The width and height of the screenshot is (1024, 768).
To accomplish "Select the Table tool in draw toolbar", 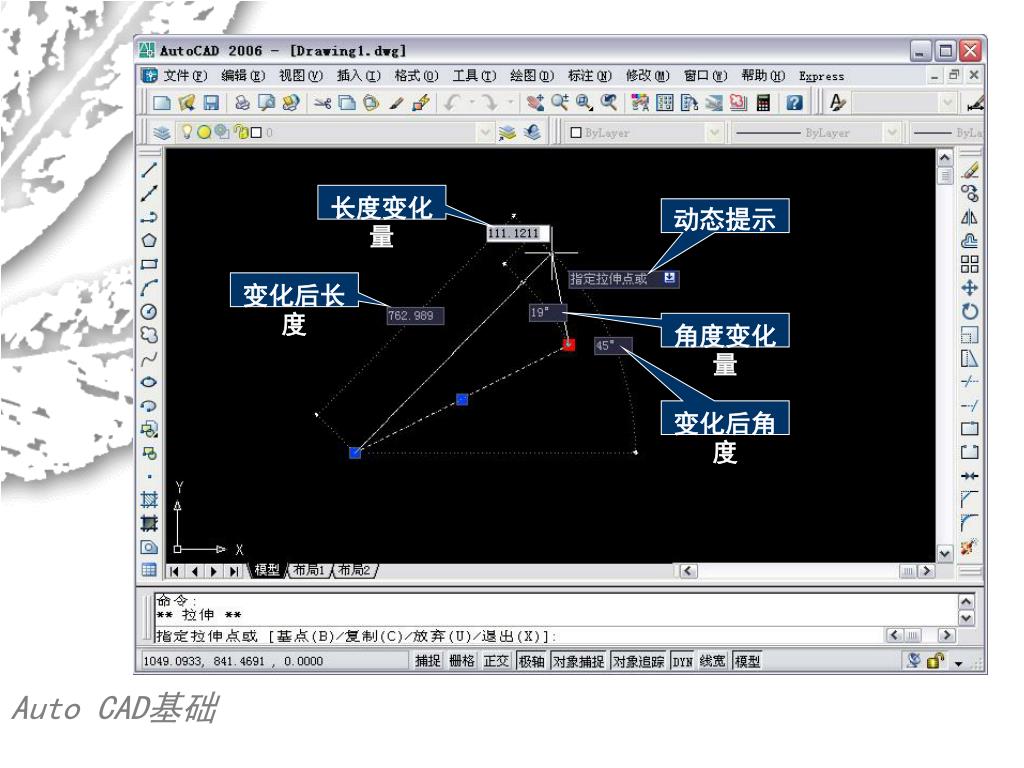I will [x=150, y=569].
